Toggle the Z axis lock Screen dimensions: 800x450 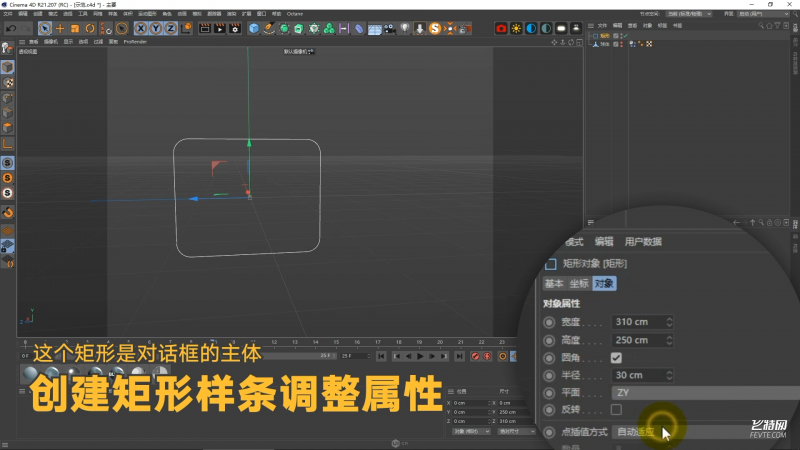[x=171, y=29]
